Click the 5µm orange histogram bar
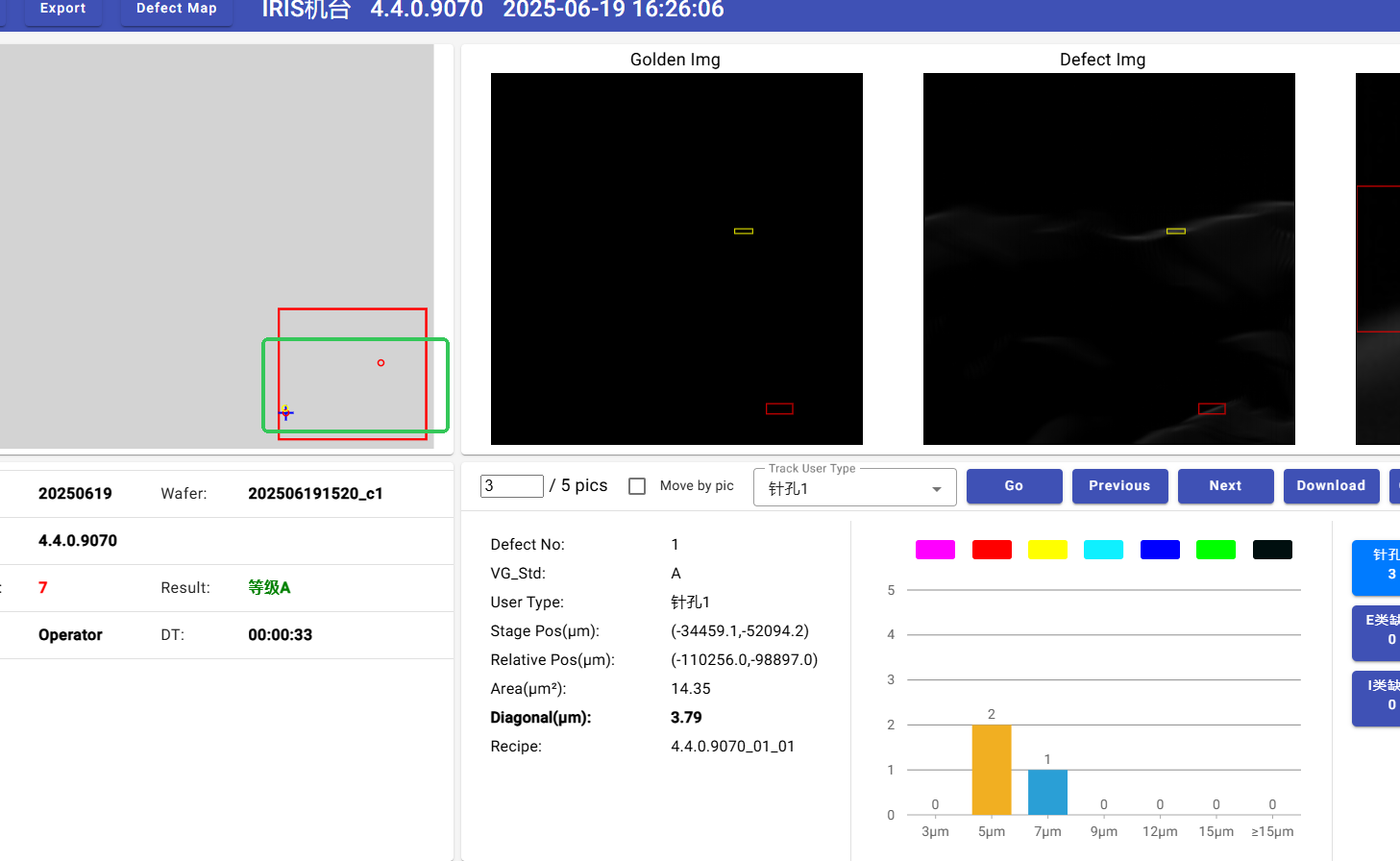Viewport: 1400px width, 861px height. coord(992,770)
